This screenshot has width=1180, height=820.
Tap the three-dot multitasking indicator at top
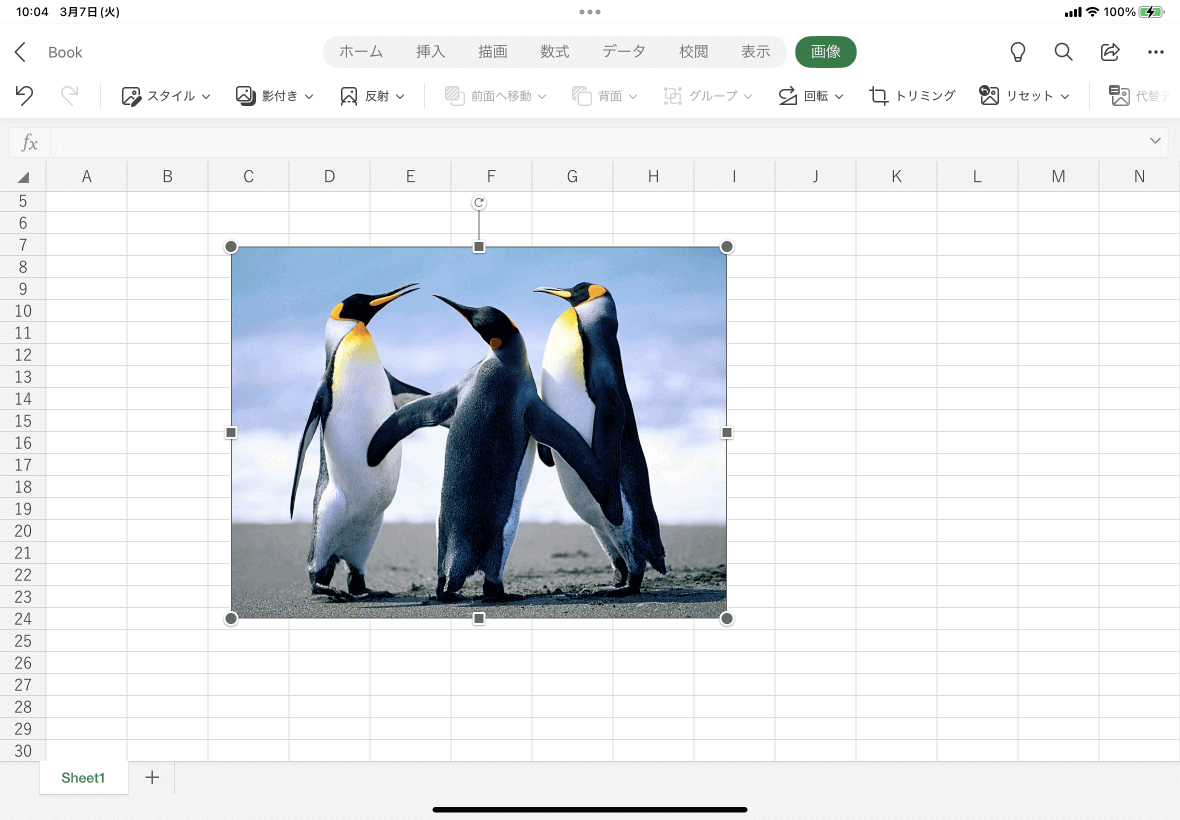pyautogui.click(x=590, y=12)
